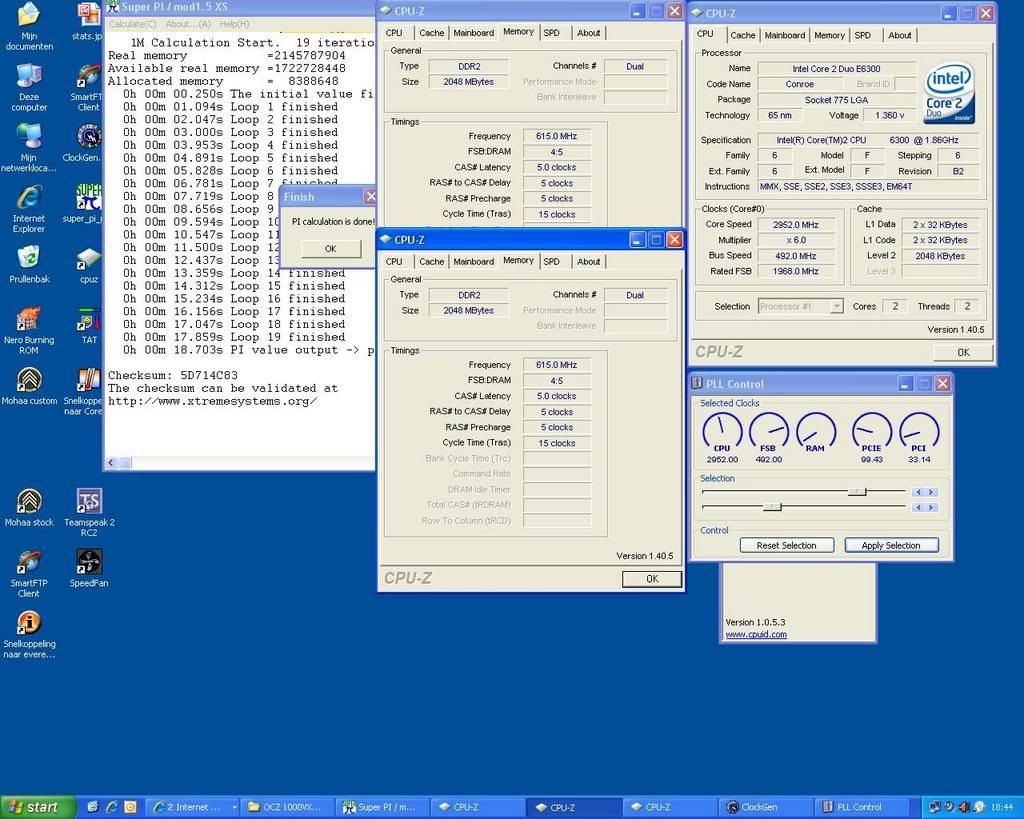Click OK in the front CPU-Z memory window
Screen dimensions: 1024x819
point(652,579)
